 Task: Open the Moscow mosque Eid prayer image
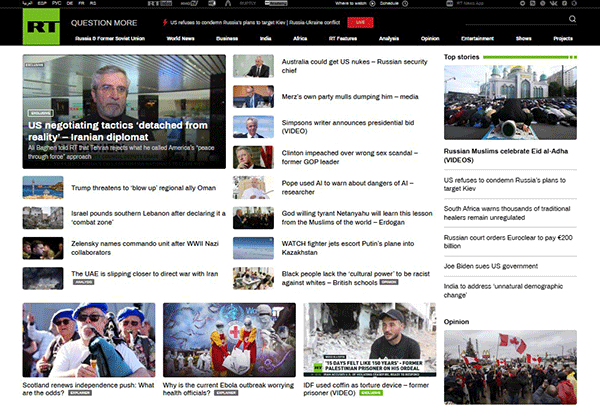pos(510,102)
